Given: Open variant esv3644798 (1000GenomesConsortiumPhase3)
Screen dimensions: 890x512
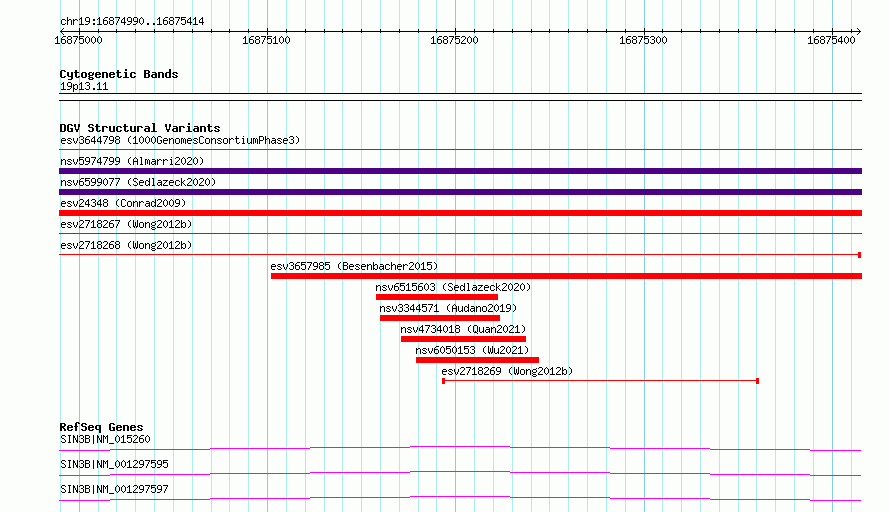Looking at the screenshot, I should coord(180,140).
